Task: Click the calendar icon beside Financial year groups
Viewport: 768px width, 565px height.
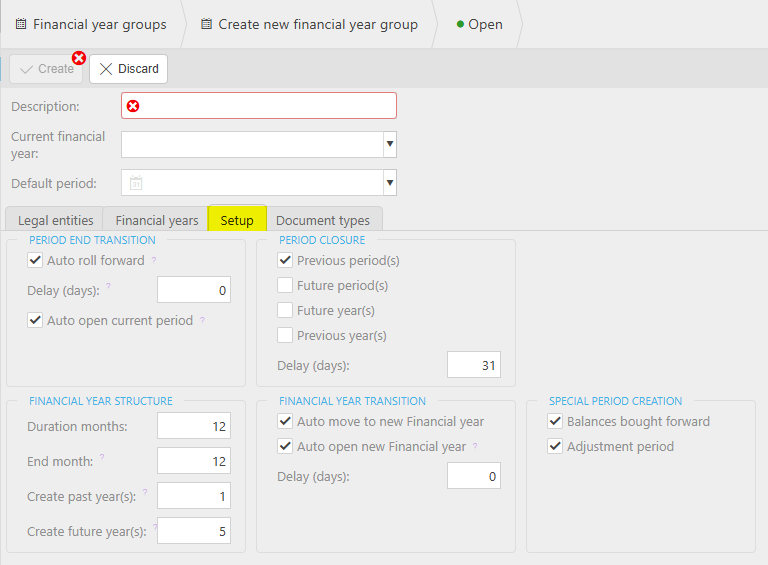Action: click(x=21, y=24)
